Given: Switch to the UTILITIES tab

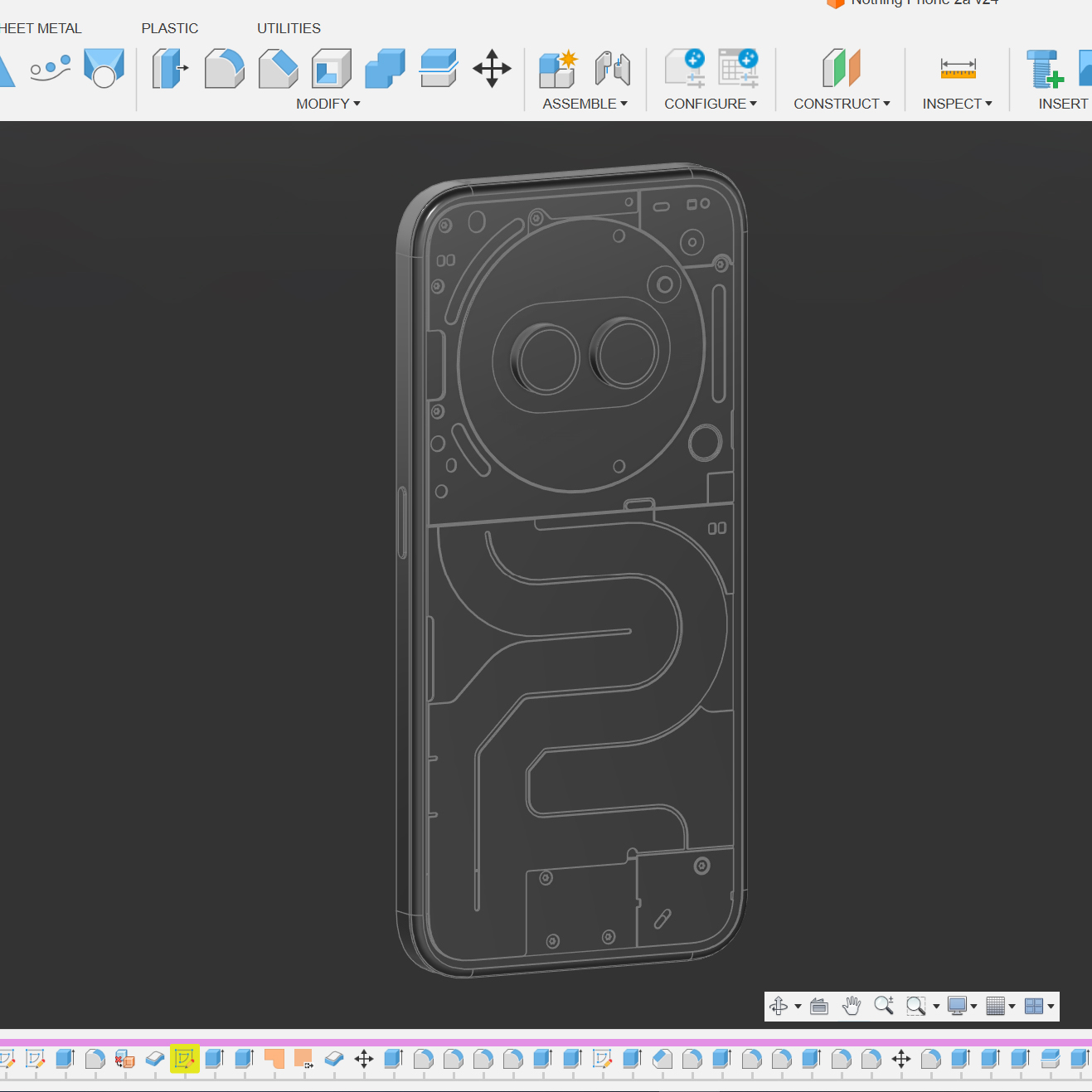Looking at the screenshot, I should coord(289,28).
